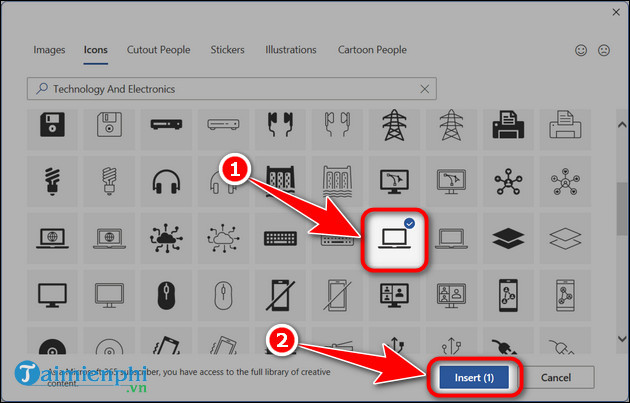630x403 pixels.
Task: Pick the filled headphones icon
Action: [x=166, y=181]
